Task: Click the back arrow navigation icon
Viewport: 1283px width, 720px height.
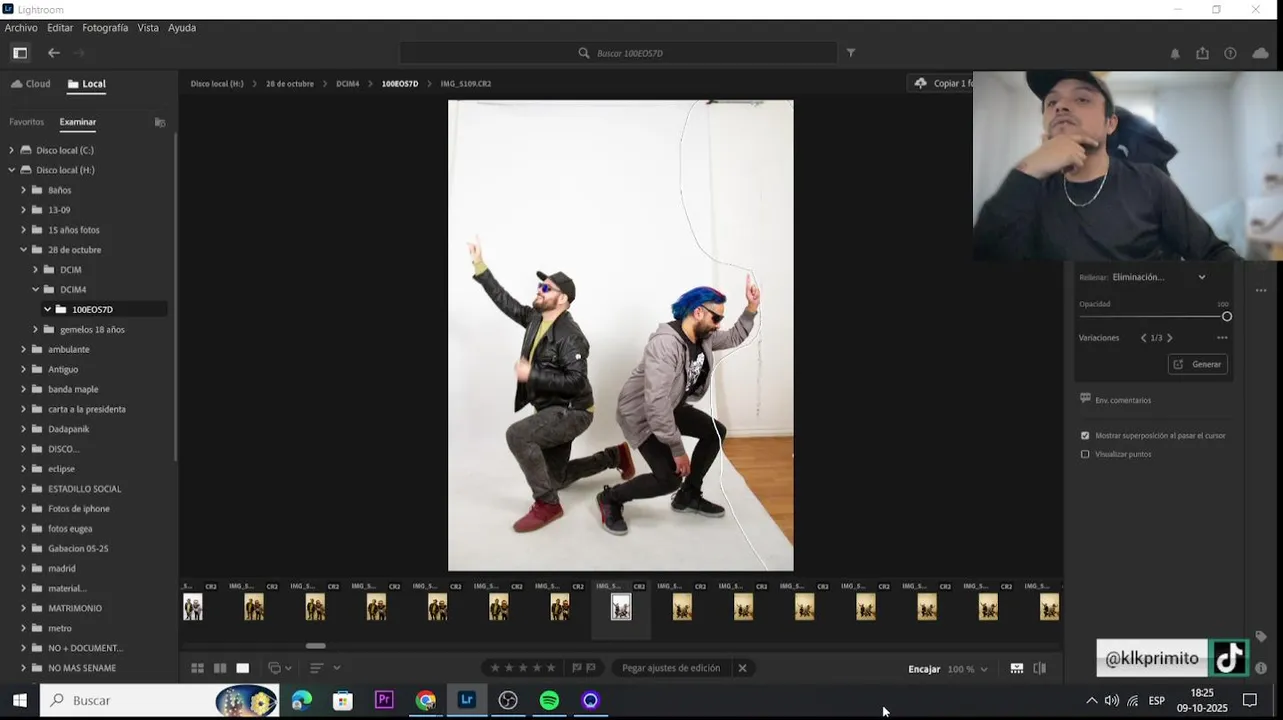Action: click(x=54, y=53)
